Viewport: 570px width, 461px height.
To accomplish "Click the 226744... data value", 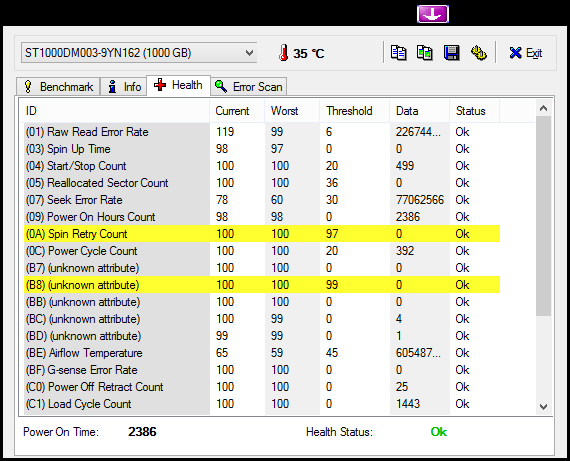I will [418, 132].
